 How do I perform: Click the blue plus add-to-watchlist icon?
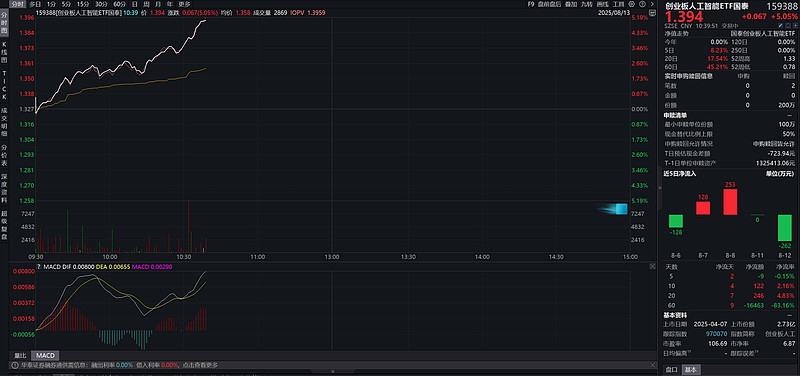(x=795, y=25)
